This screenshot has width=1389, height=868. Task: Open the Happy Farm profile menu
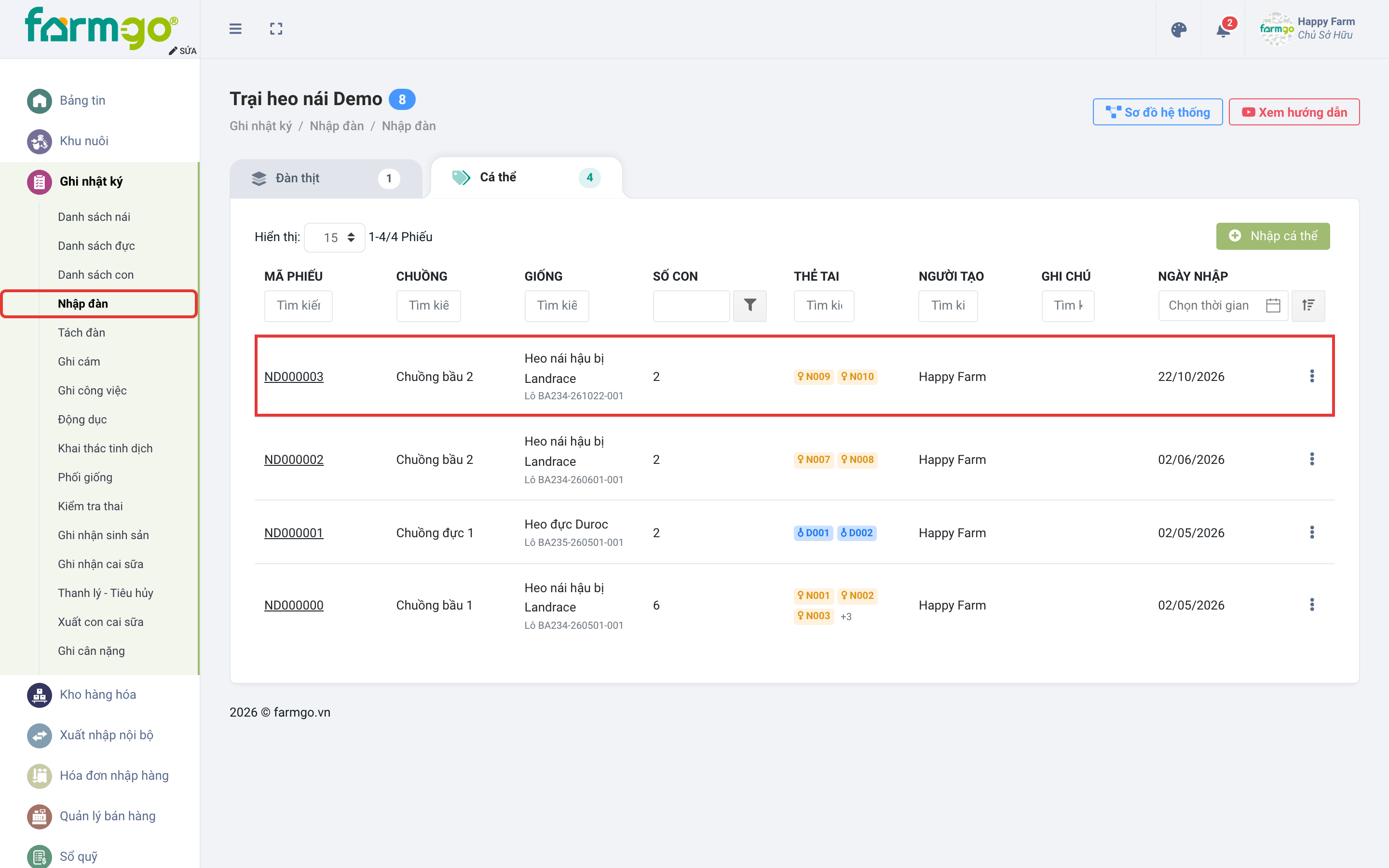(1307, 29)
